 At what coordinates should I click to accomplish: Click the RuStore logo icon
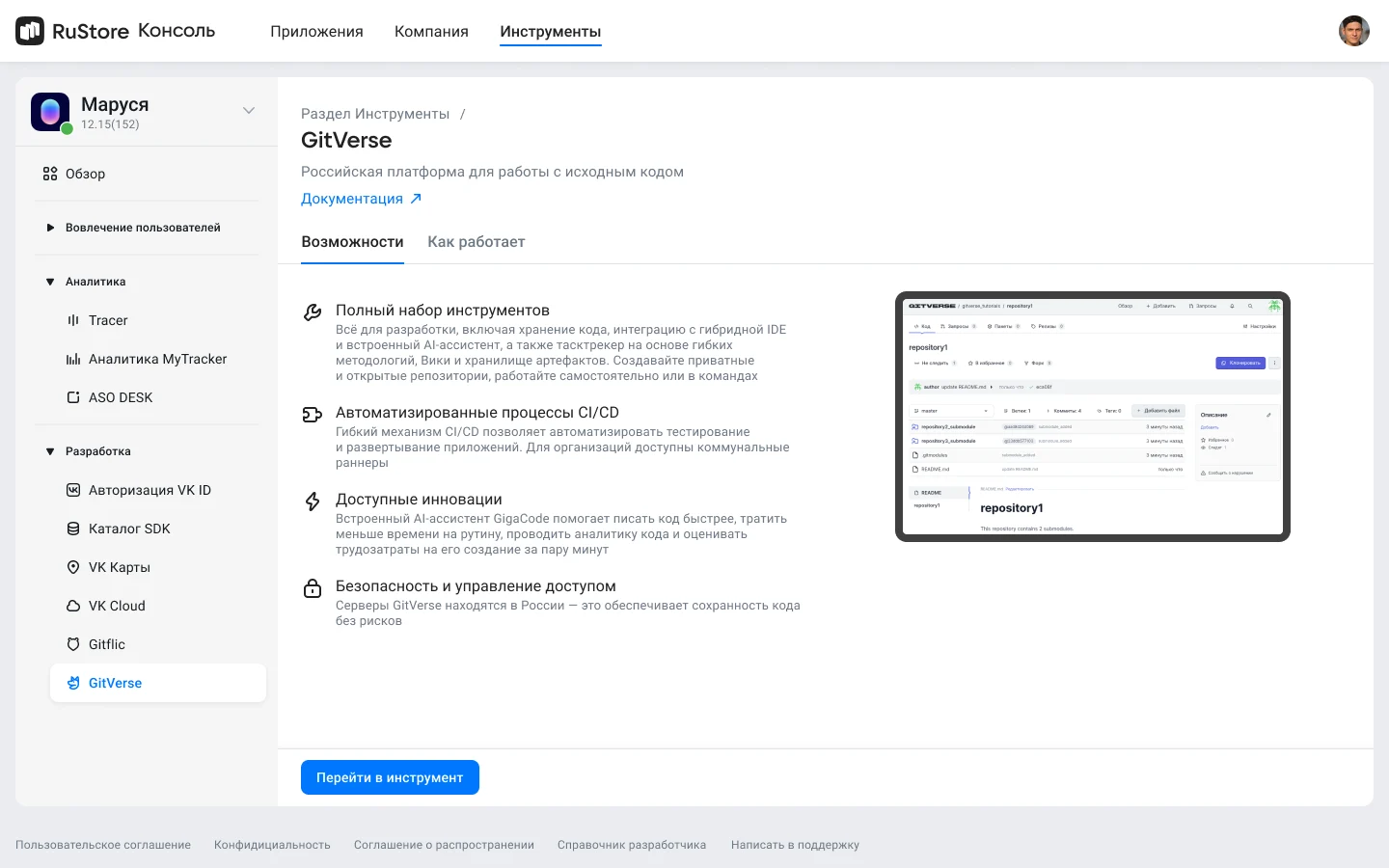[x=30, y=31]
